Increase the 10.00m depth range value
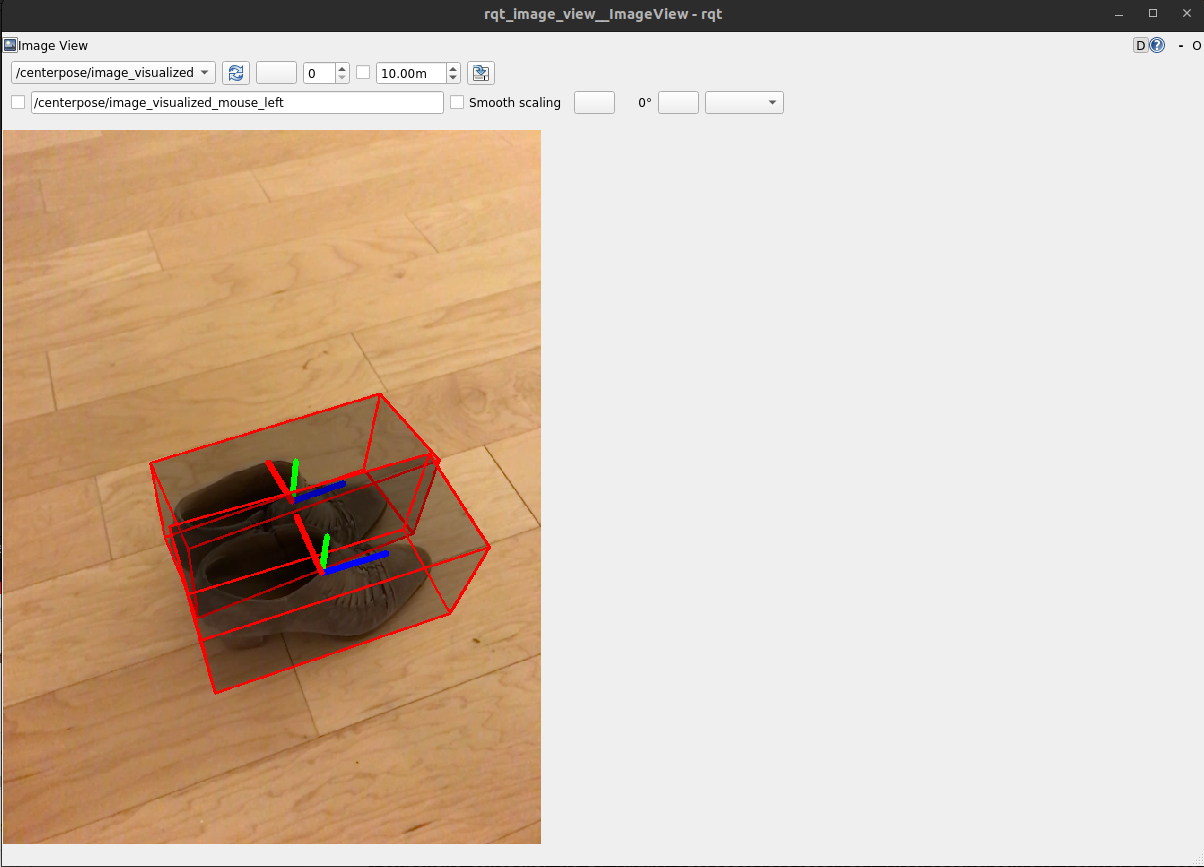 coord(452,68)
